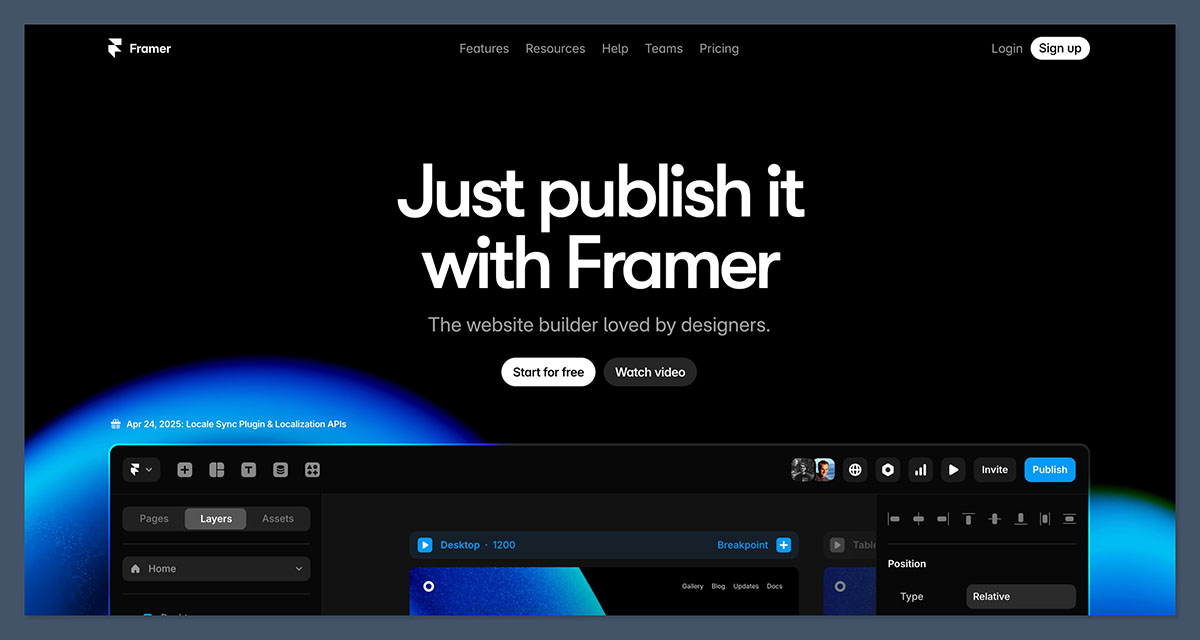Click the second collaborator avatar

[824, 470]
